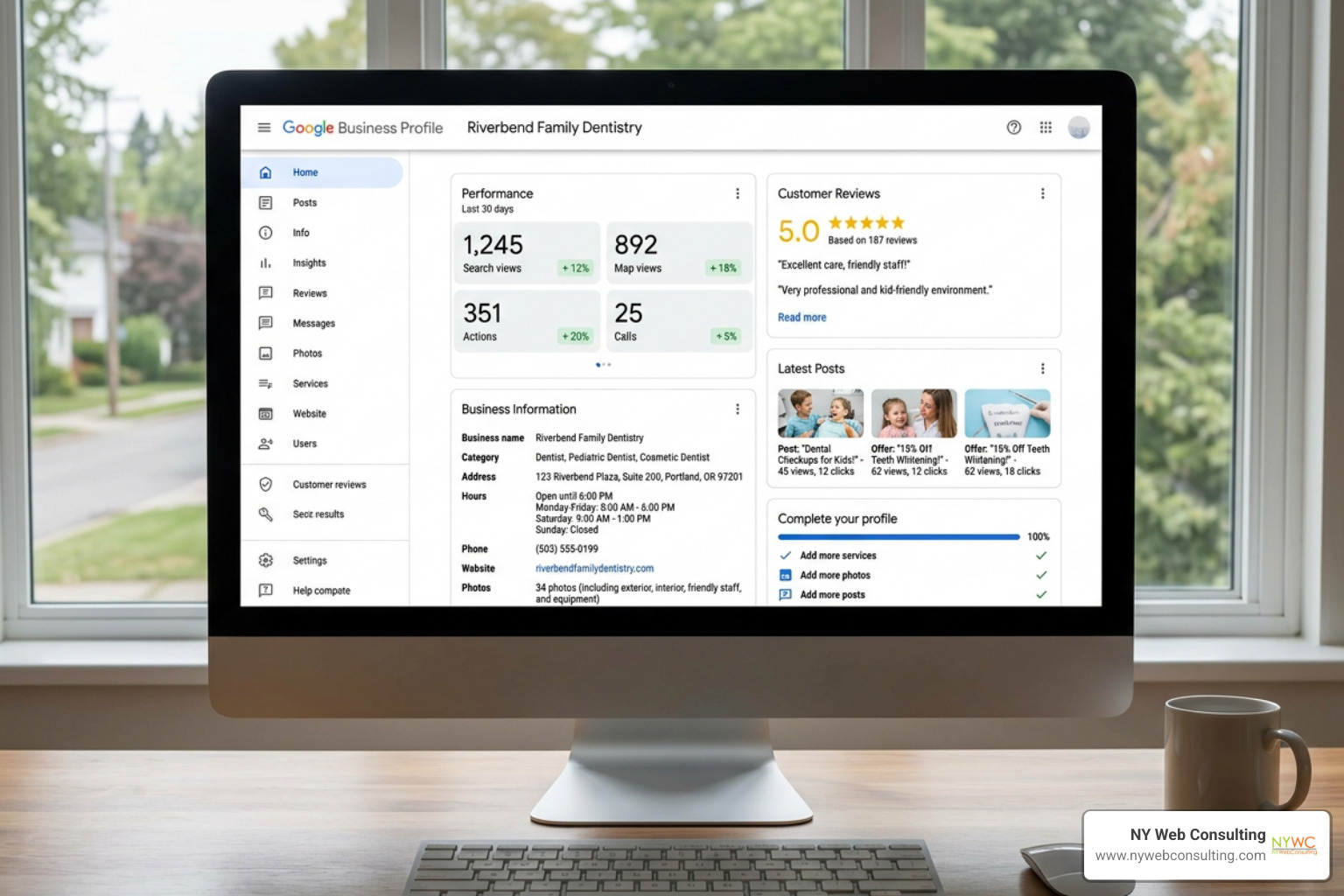Image resolution: width=1344 pixels, height=896 pixels.
Task: Open riverbendfamilydentistry.com website link
Action: pos(594,569)
